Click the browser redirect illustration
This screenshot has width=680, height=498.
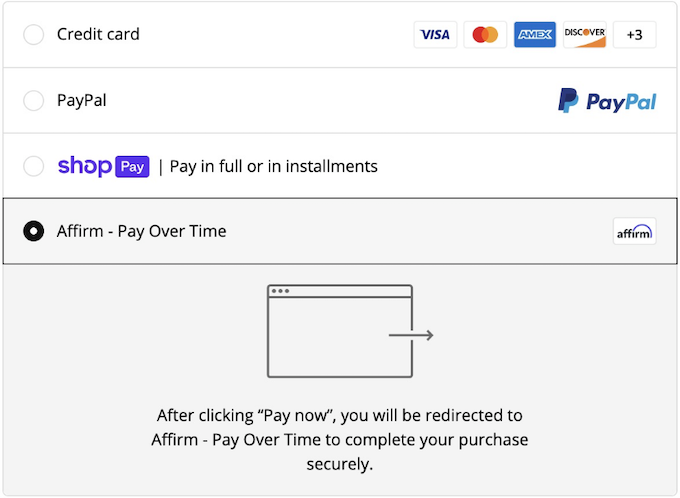click(340, 331)
